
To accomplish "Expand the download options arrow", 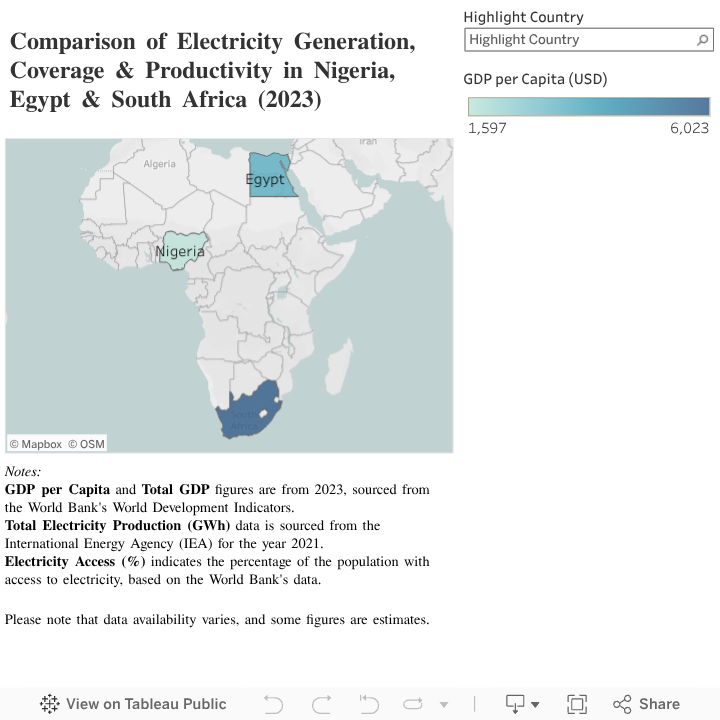I will 535,705.
